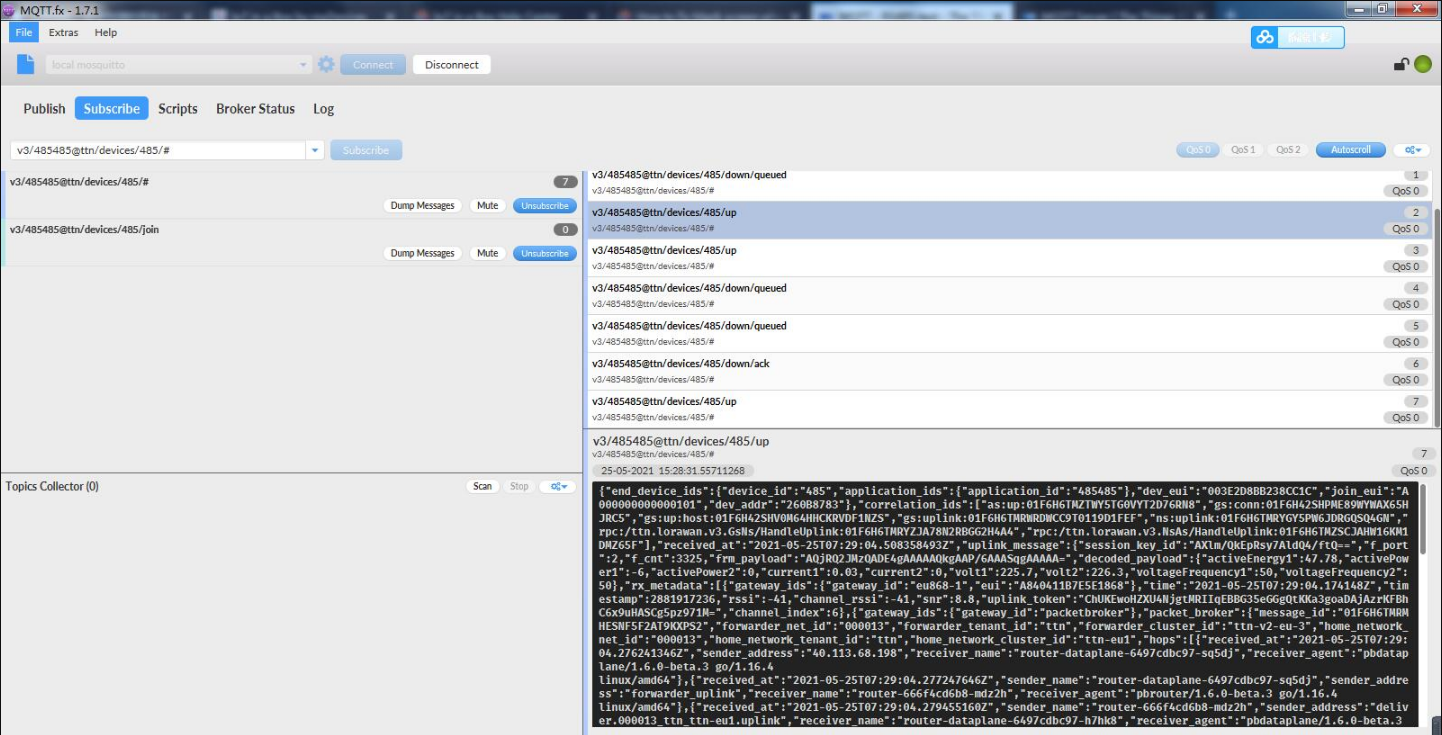Click the subscription topic input field
Viewport: 1442px width, 735px height.
pyautogui.click(x=158, y=150)
